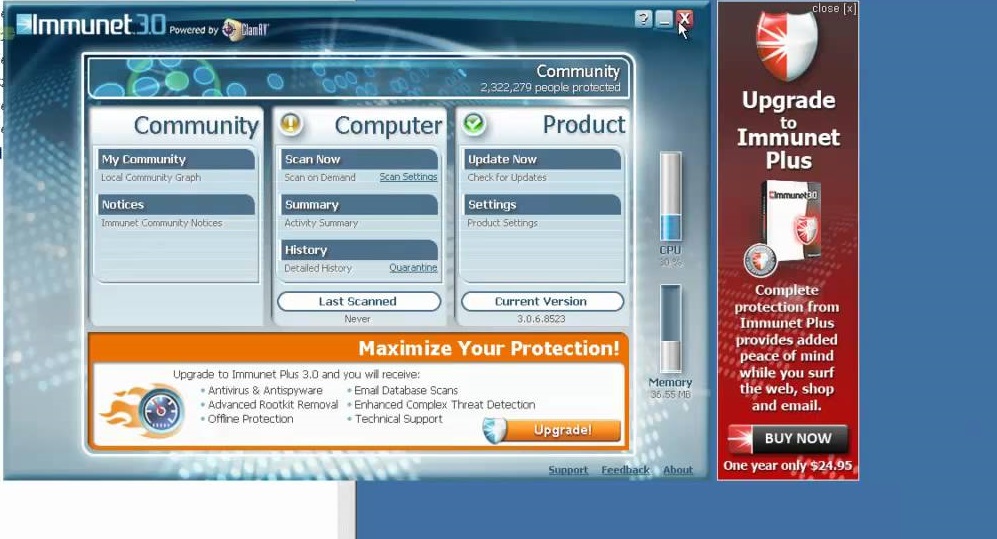Screen dimensions: 997x539
Task: Click the help question mark icon
Action: tap(643, 19)
